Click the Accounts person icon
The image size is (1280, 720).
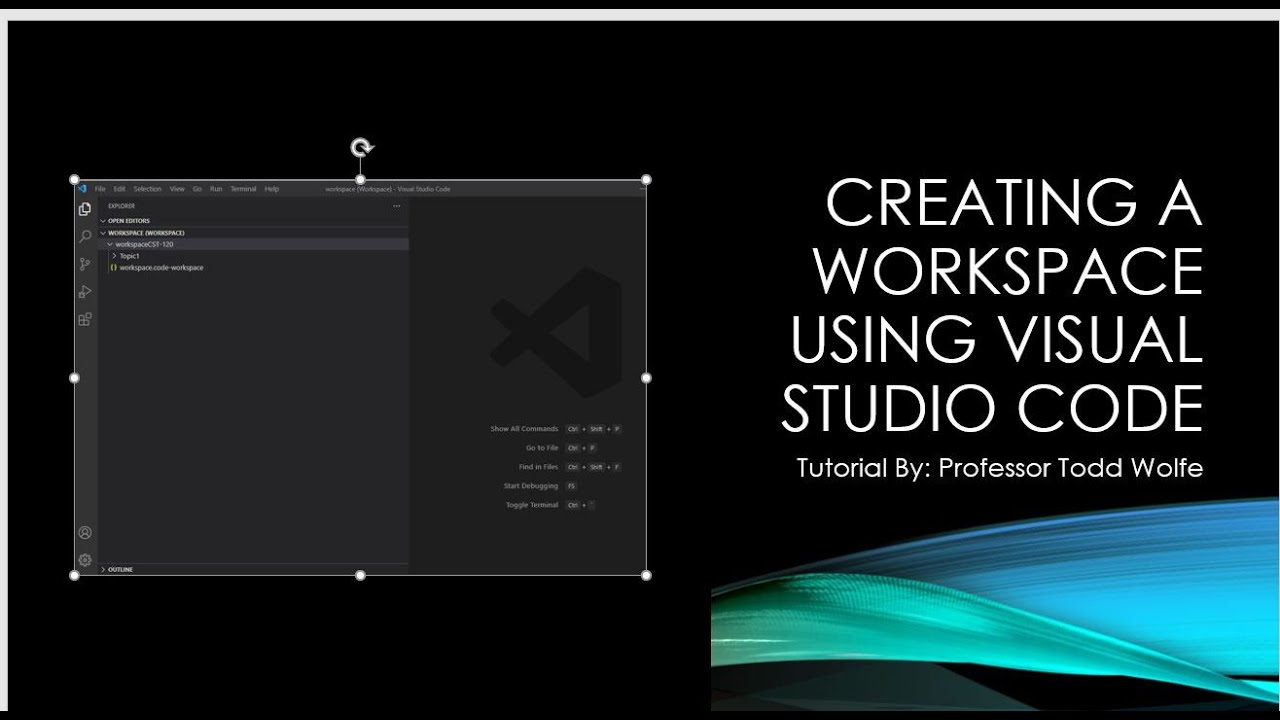click(x=85, y=533)
